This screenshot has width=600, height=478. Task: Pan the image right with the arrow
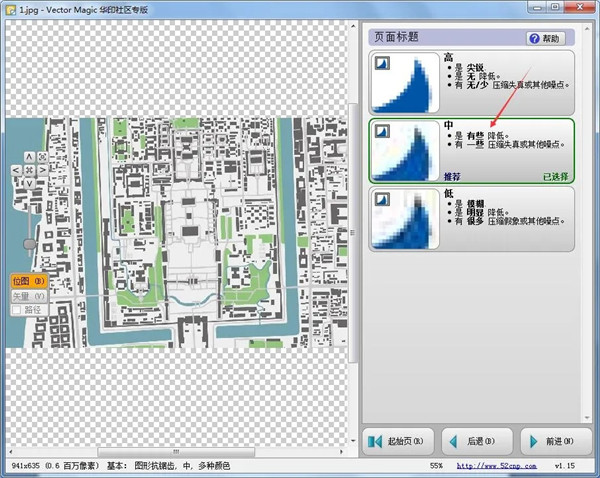tap(40, 168)
